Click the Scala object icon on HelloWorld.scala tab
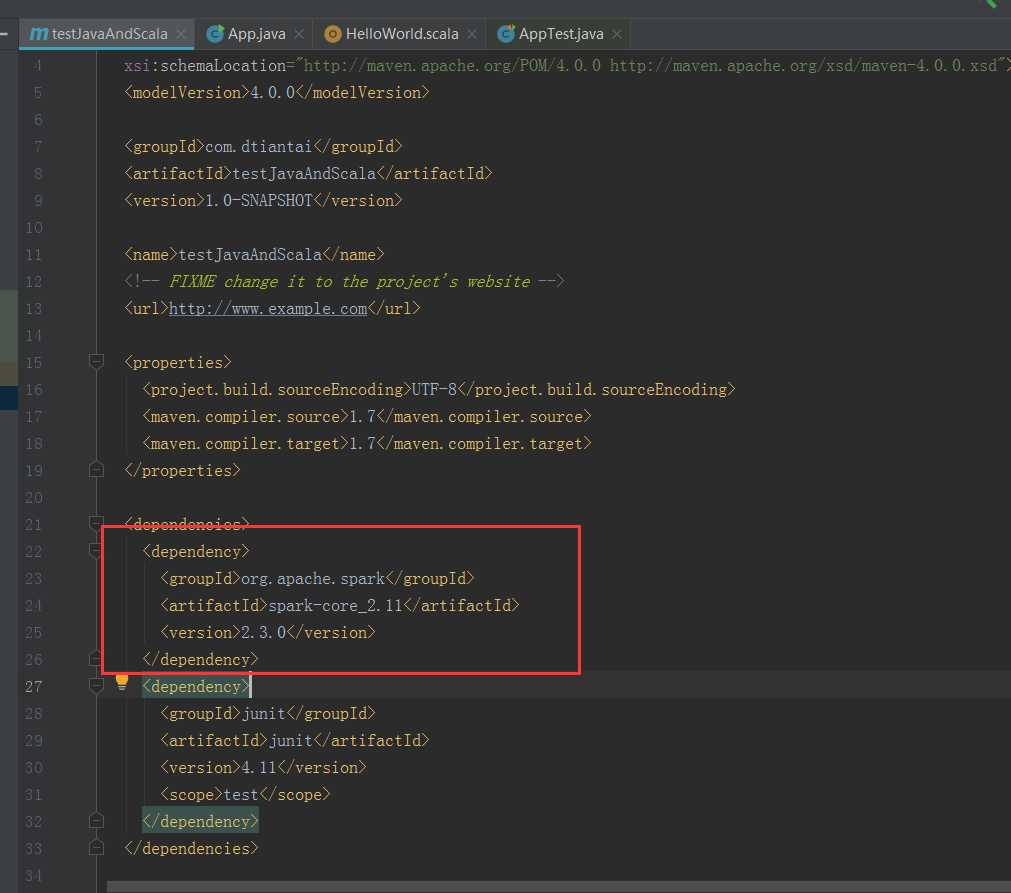The image size is (1011, 893). (x=332, y=34)
